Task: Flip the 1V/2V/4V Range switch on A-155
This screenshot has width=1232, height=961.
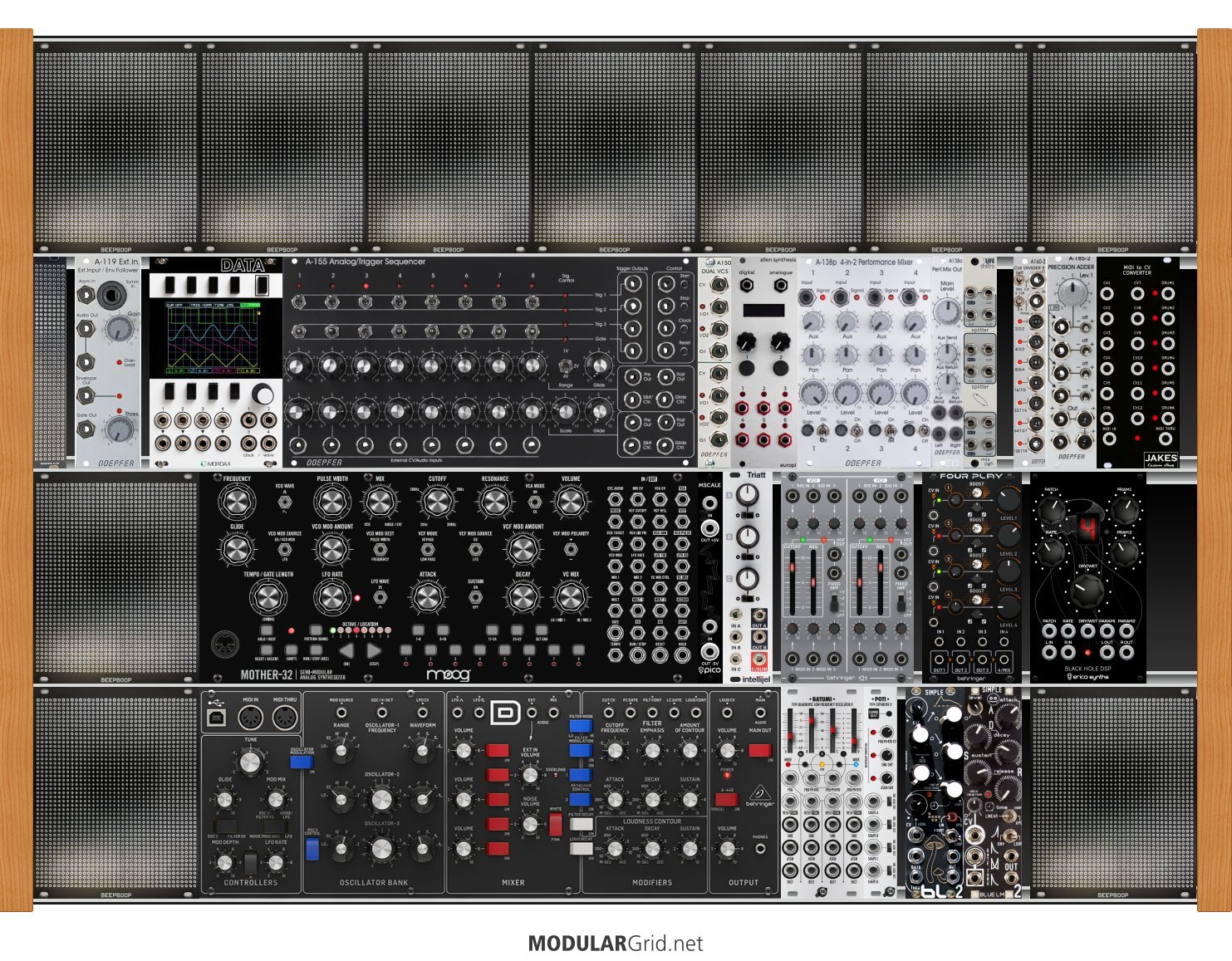Action: (564, 365)
